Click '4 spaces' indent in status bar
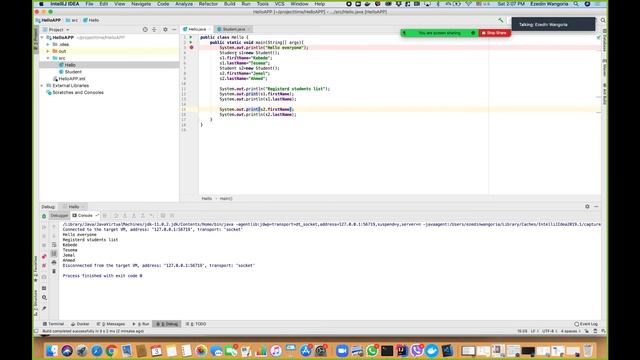This screenshot has height=360, width=640. 571,331
